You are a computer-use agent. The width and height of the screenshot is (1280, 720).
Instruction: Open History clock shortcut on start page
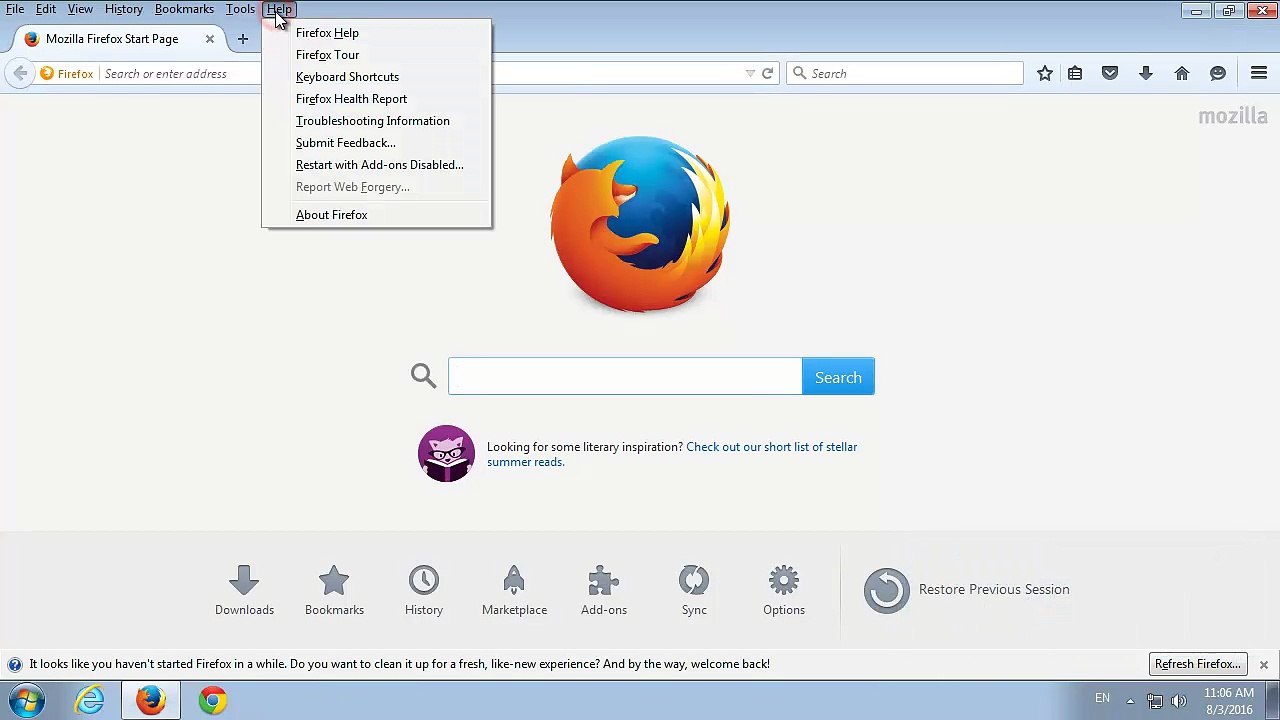pyautogui.click(x=424, y=590)
